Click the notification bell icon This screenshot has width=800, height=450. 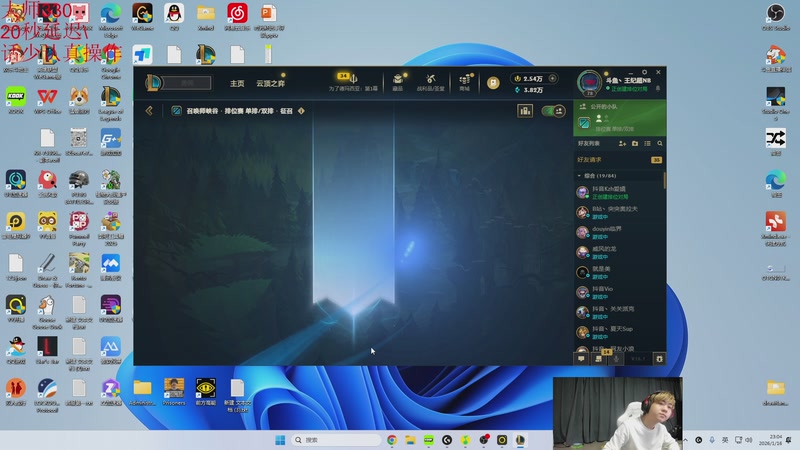pos(658,88)
